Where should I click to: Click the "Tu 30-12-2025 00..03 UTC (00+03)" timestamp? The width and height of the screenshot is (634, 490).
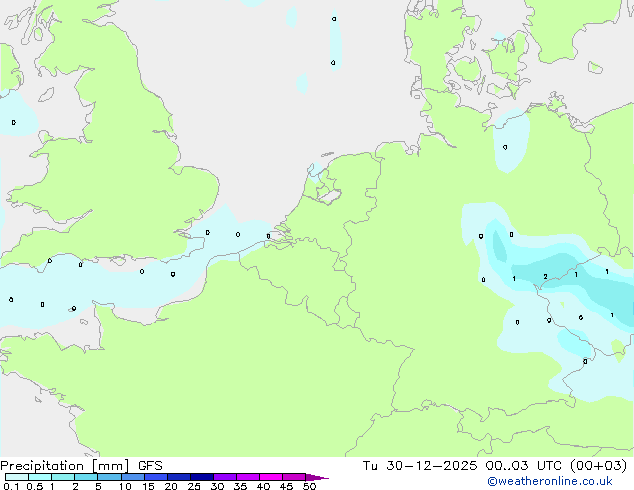(495, 466)
